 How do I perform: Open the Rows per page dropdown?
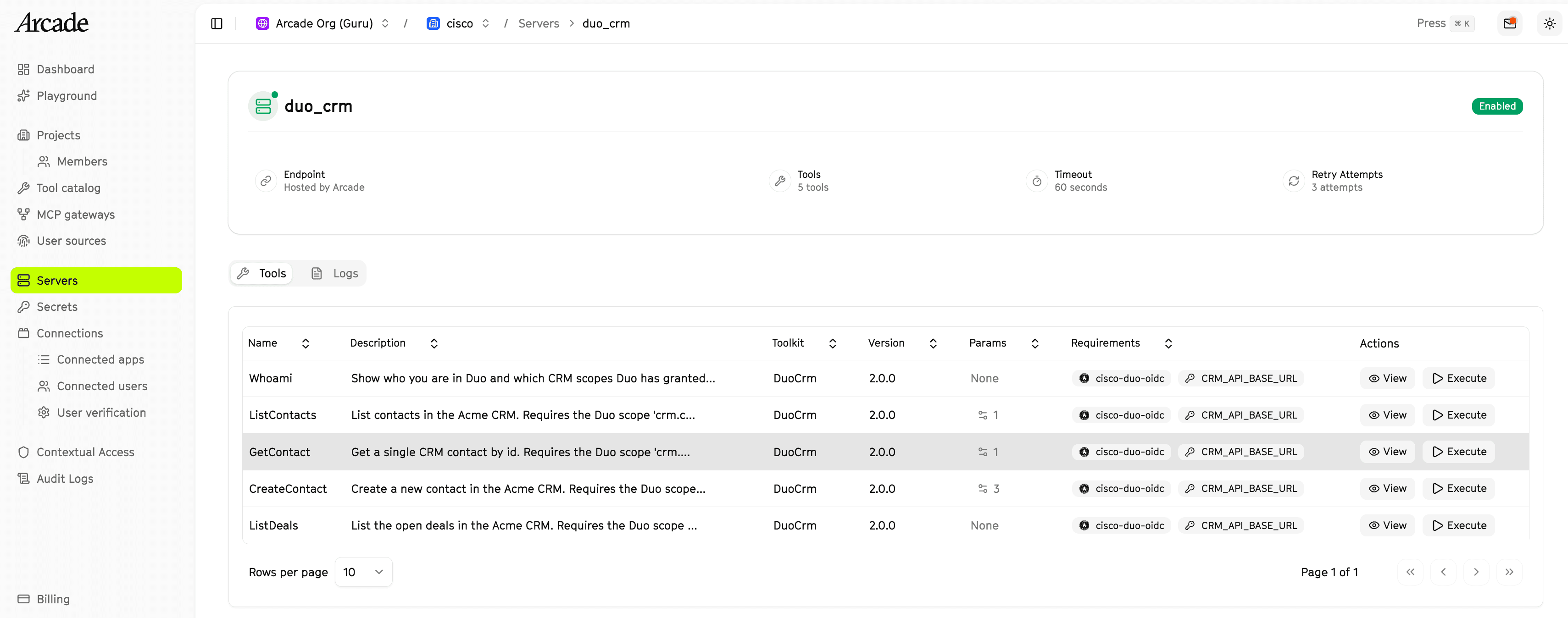point(363,572)
